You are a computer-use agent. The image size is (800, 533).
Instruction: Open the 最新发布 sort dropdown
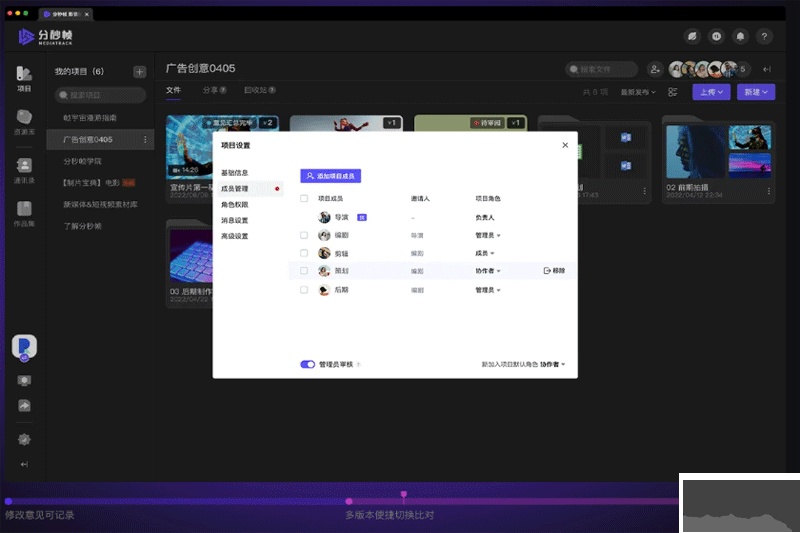(638, 92)
